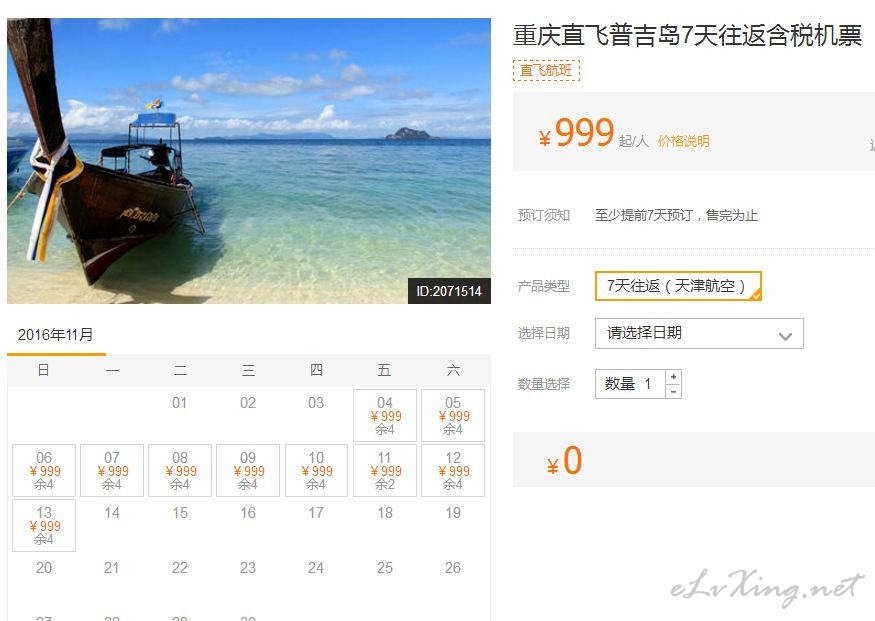Pick November 05 priced ¥999

click(453, 416)
